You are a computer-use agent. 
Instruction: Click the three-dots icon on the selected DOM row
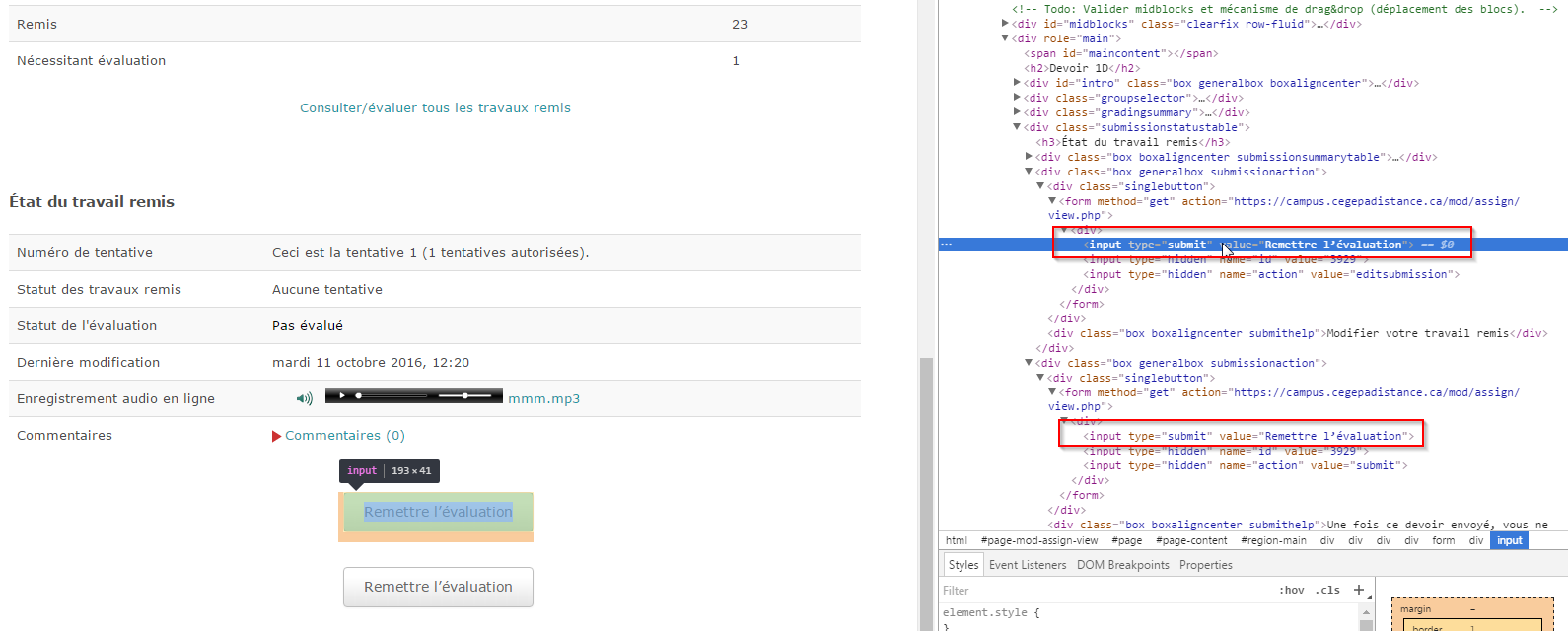click(947, 245)
